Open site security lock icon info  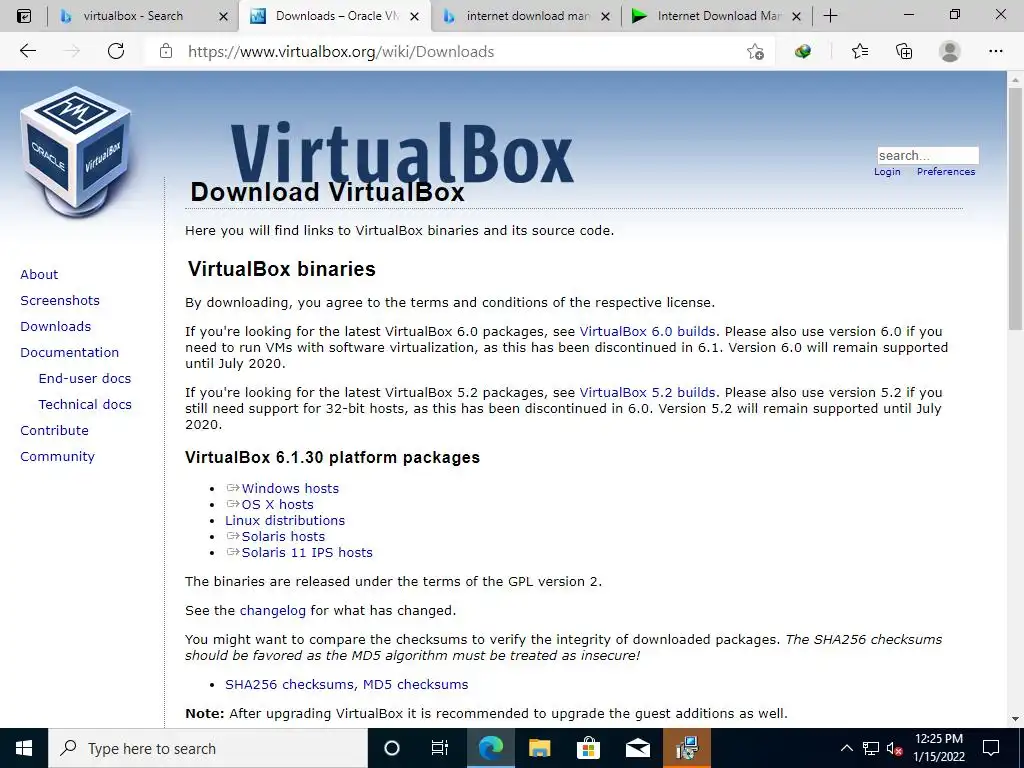[x=166, y=51]
